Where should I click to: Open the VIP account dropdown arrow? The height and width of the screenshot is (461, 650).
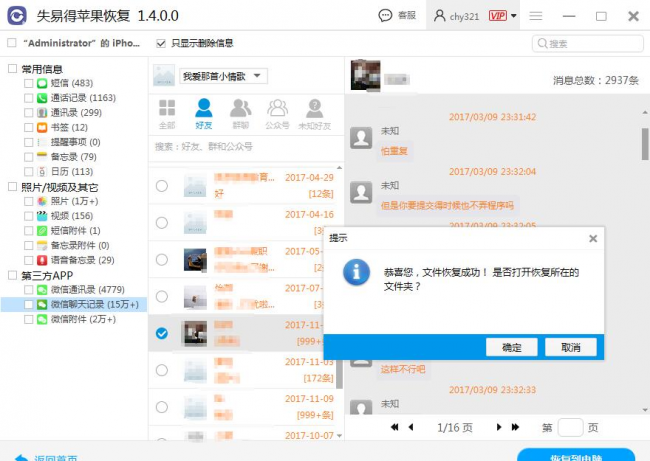(514, 16)
